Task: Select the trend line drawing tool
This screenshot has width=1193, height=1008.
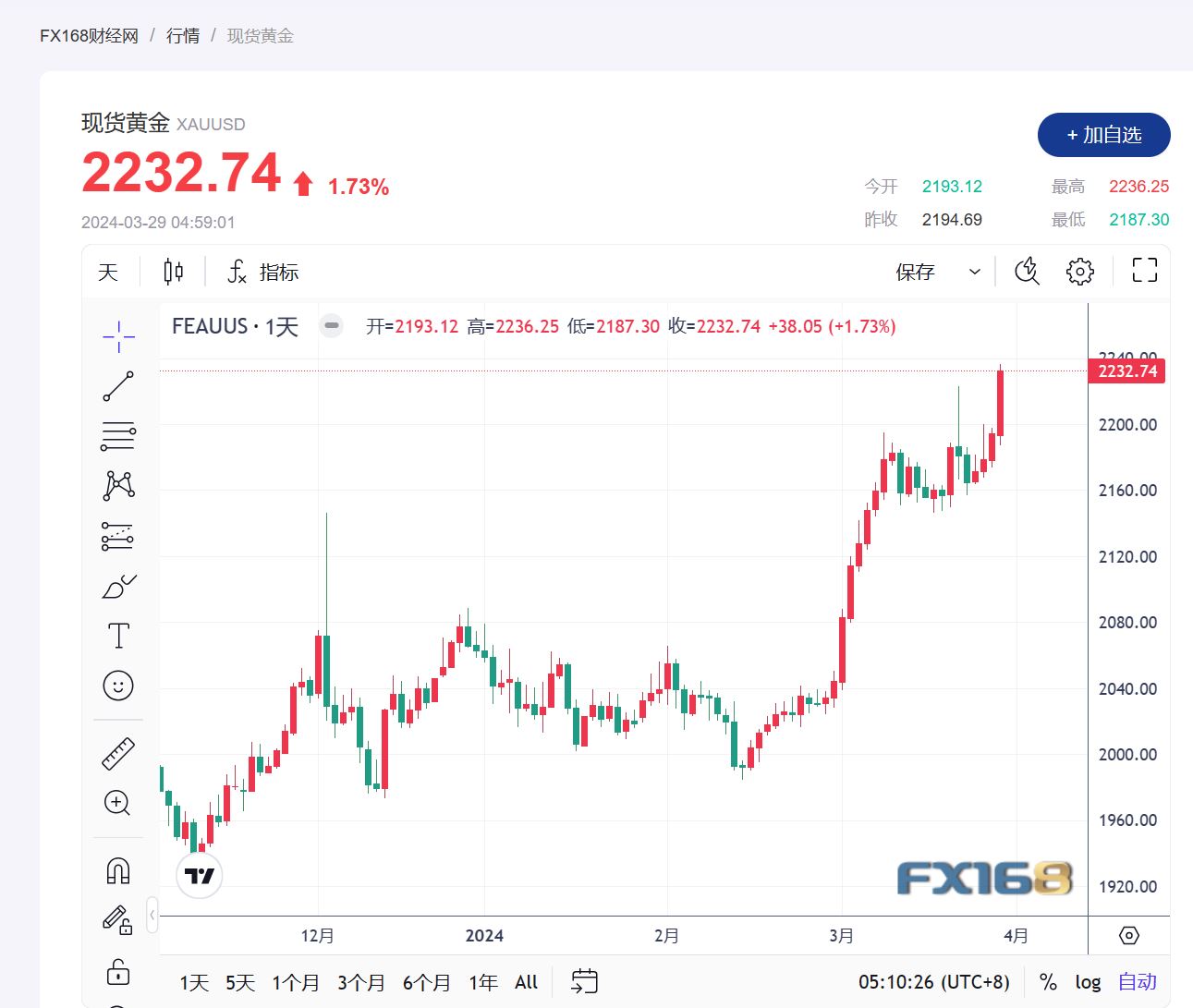Action: [x=117, y=386]
